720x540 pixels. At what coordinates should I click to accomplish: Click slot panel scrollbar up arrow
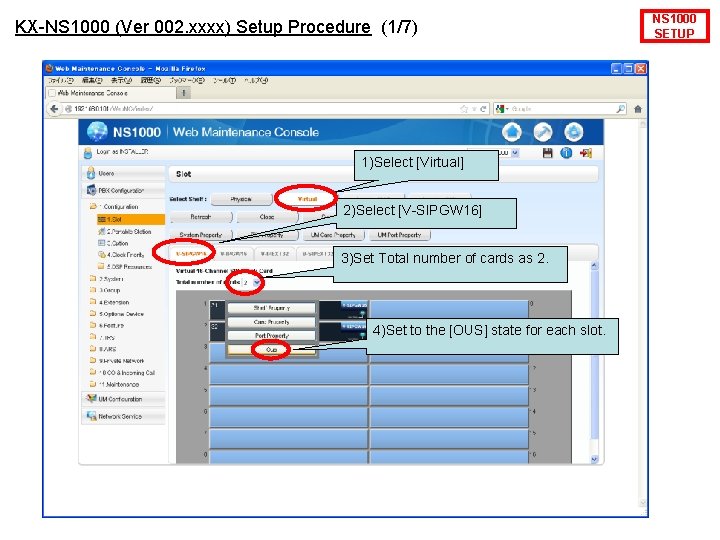click(x=594, y=266)
